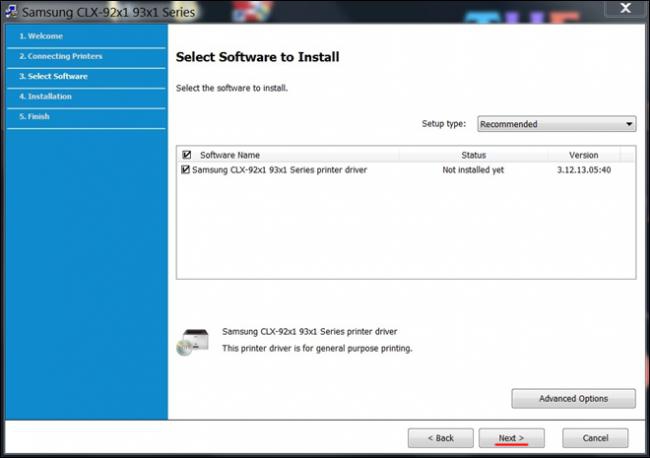650x458 pixels.
Task: Click the Version column header
Action: pos(583,155)
